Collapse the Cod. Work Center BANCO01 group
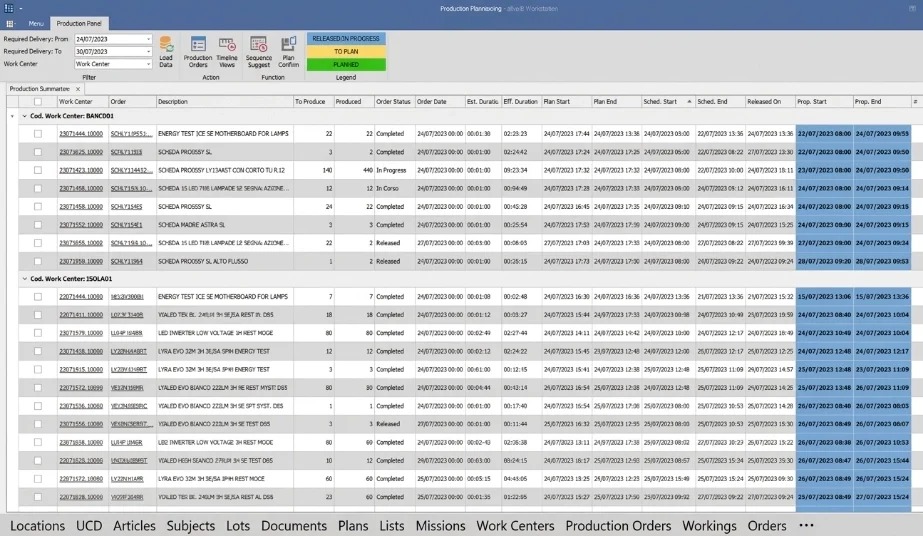The width and height of the screenshot is (923, 536). pos(25,116)
